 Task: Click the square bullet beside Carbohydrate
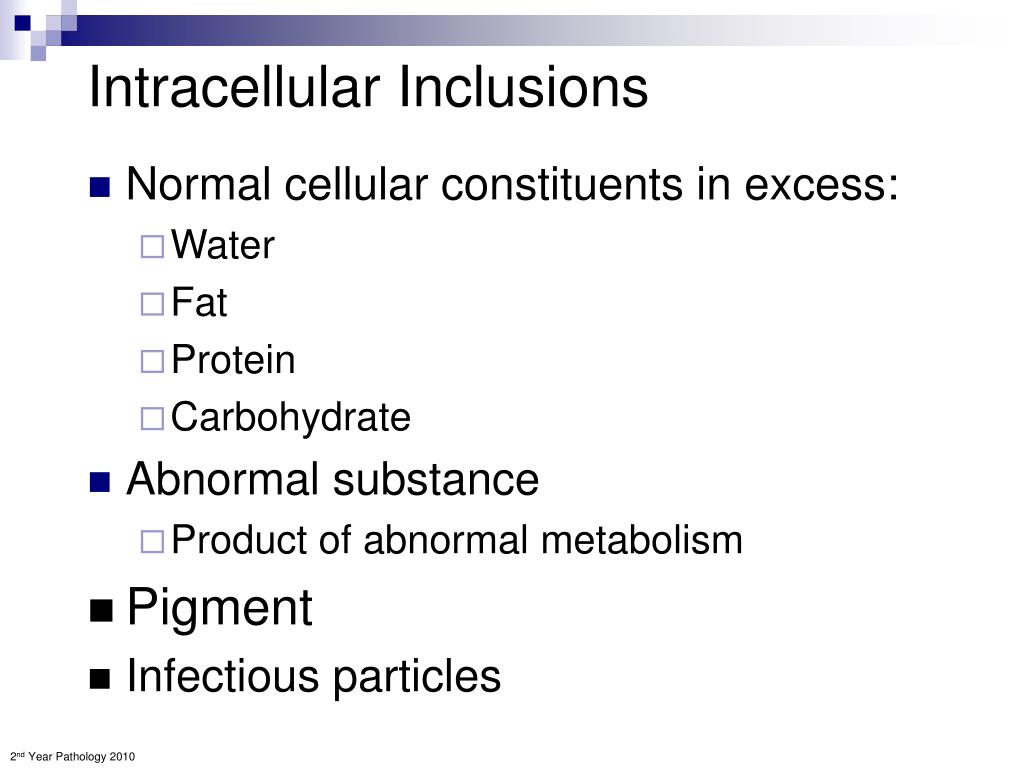pyautogui.click(x=152, y=419)
